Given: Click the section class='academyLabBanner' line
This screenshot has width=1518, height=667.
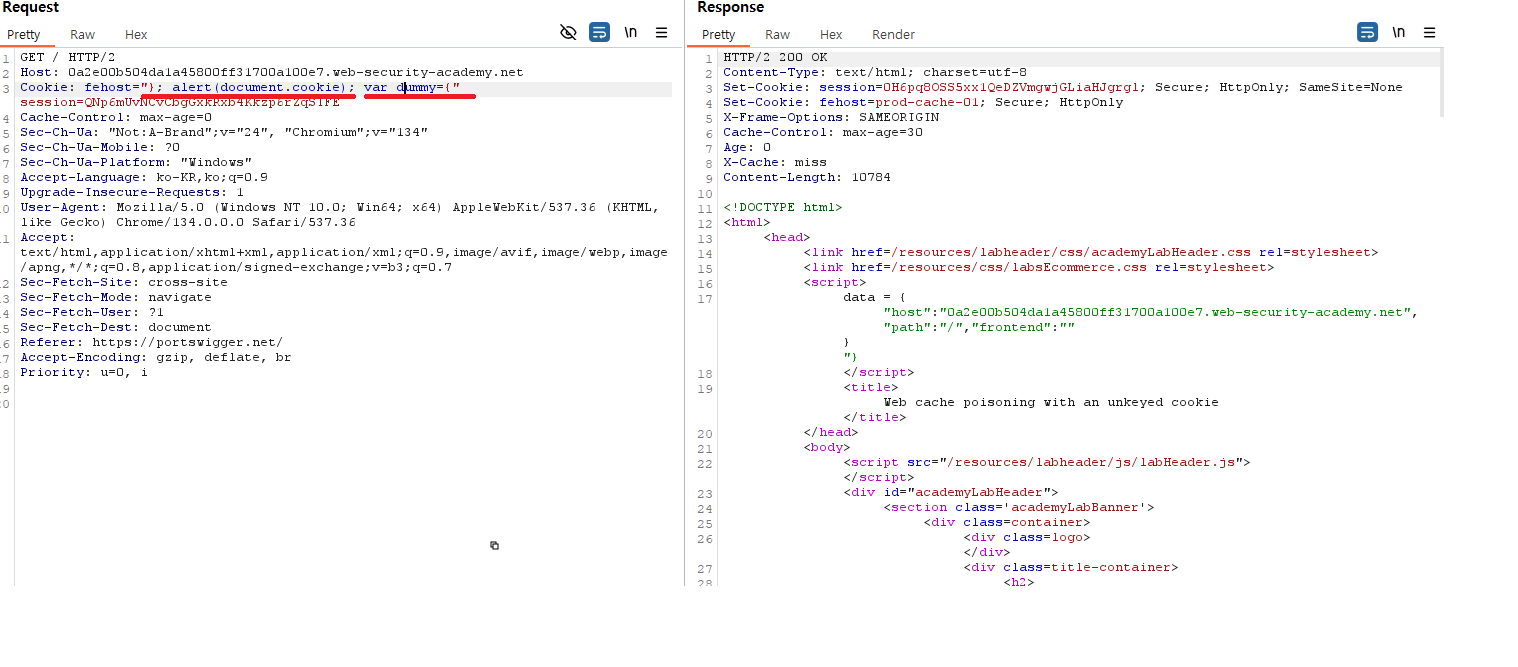Looking at the screenshot, I should [1019, 507].
